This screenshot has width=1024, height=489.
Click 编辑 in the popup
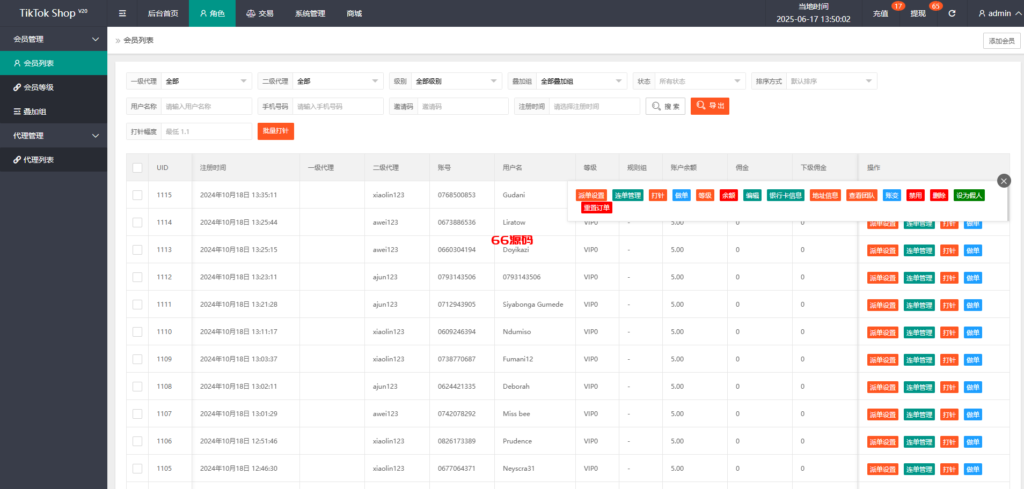coord(752,195)
